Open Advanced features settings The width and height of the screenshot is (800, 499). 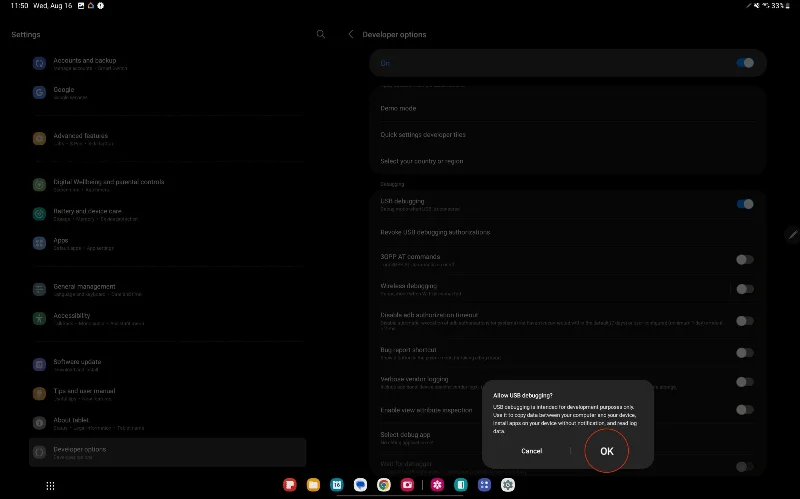167,139
